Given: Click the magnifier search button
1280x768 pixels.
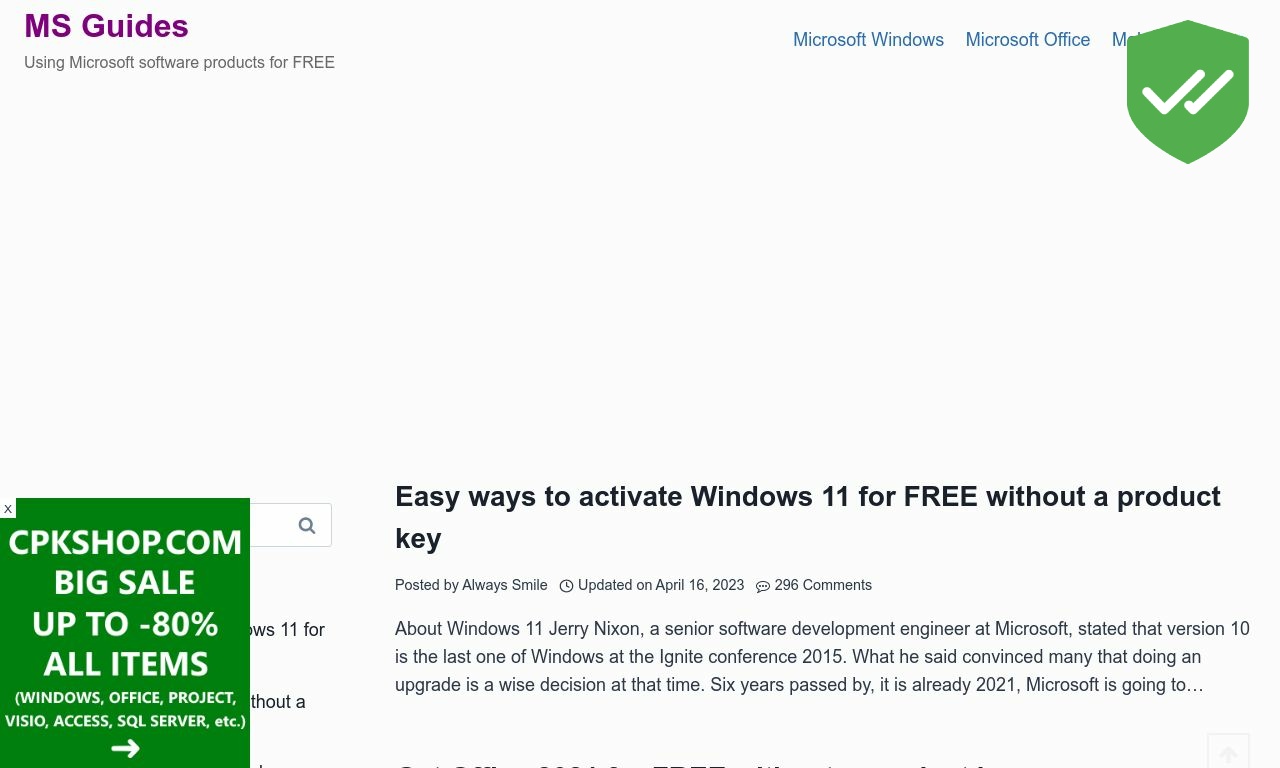Looking at the screenshot, I should 307,525.
